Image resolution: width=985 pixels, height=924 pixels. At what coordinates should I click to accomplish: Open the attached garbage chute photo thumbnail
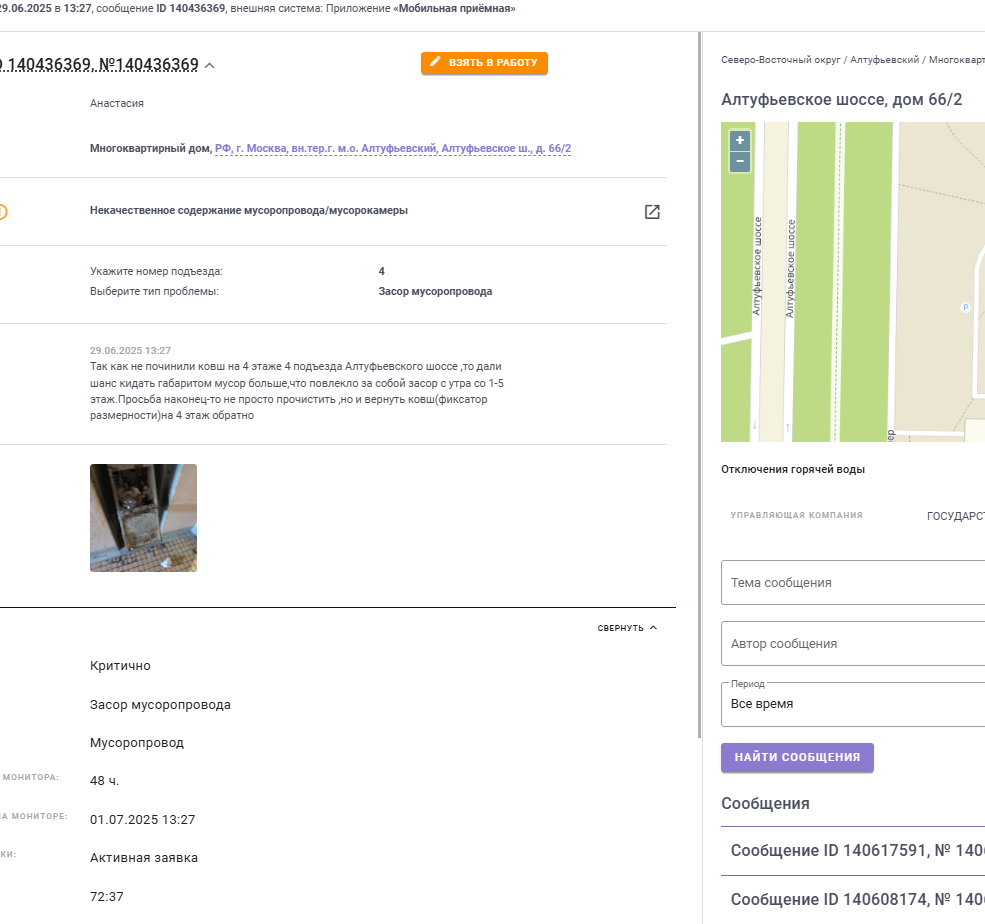pyautogui.click(x=143, y=518)
